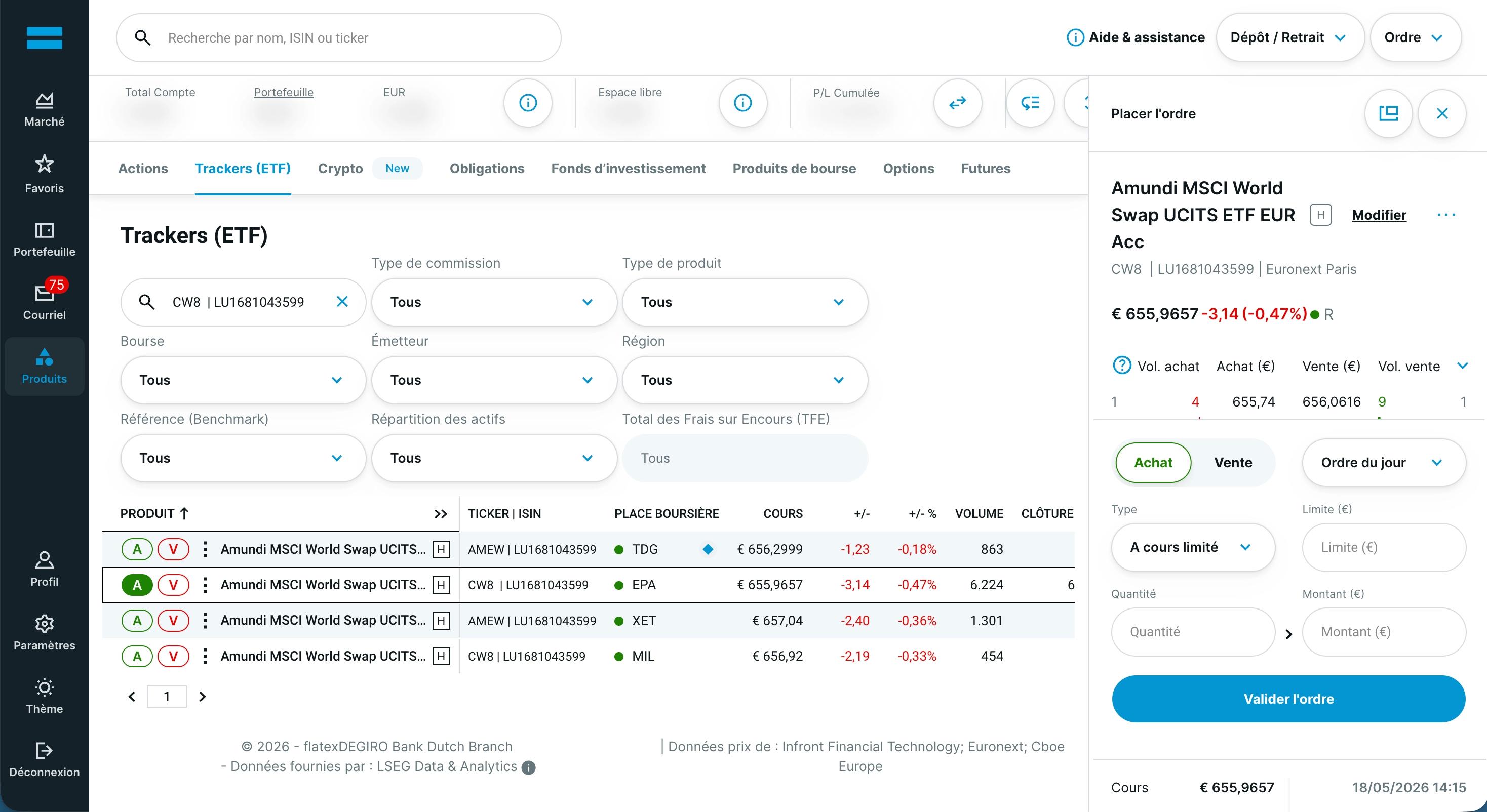Click the swap arrows icon after P/L Cumulée
Image resolution: width=1487 pixels, height=812 pixels.
click(958, 103)
